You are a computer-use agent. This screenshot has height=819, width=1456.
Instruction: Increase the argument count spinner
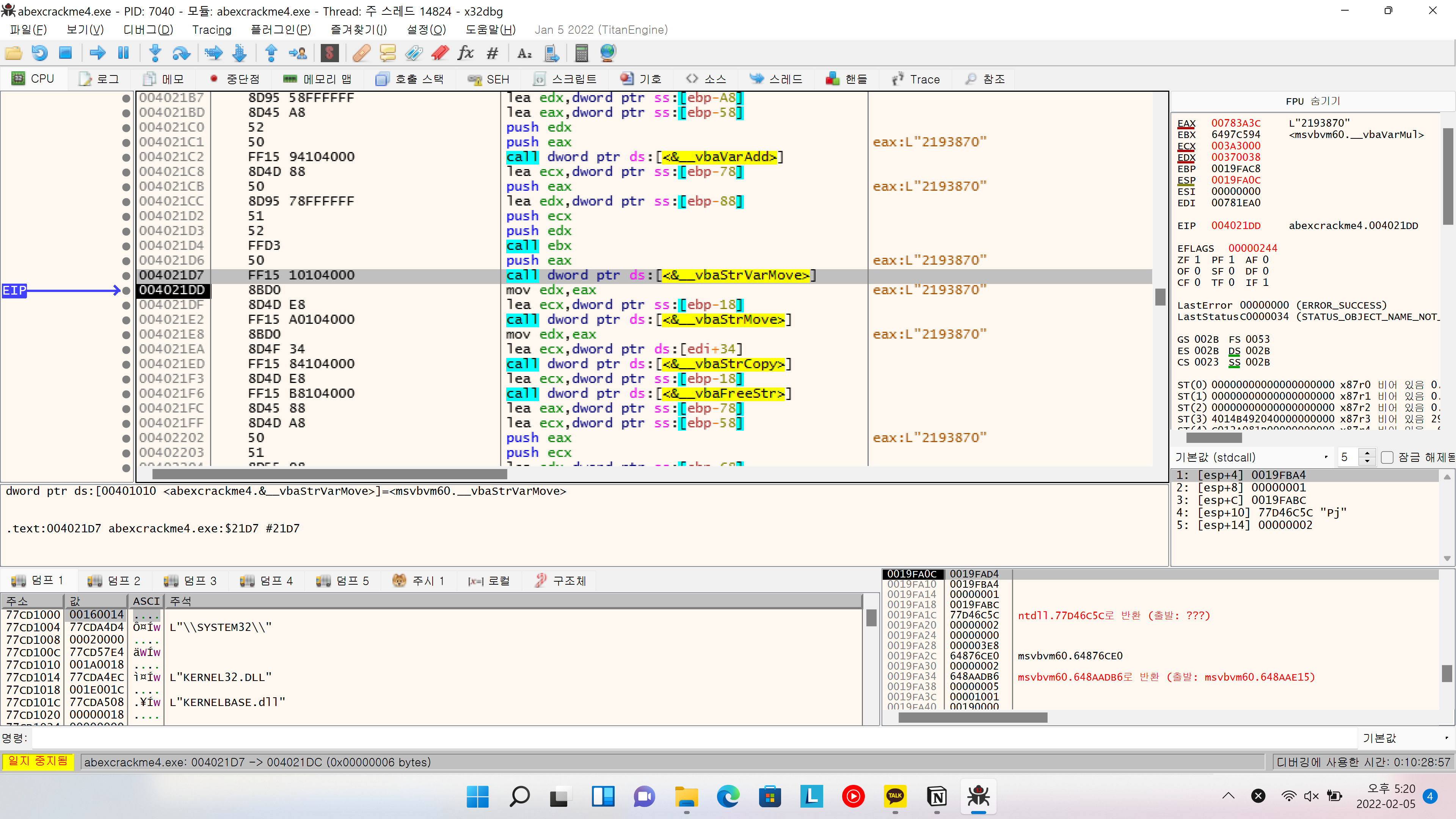[x=1367, y=453]
